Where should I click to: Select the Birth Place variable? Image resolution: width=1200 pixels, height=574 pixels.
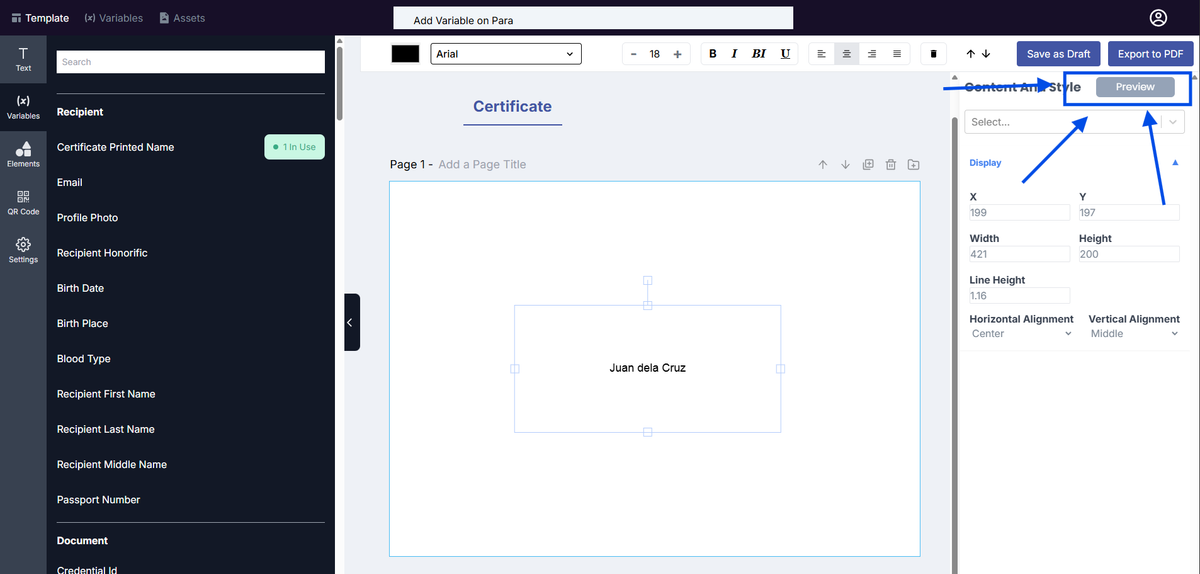click(82, 323)
